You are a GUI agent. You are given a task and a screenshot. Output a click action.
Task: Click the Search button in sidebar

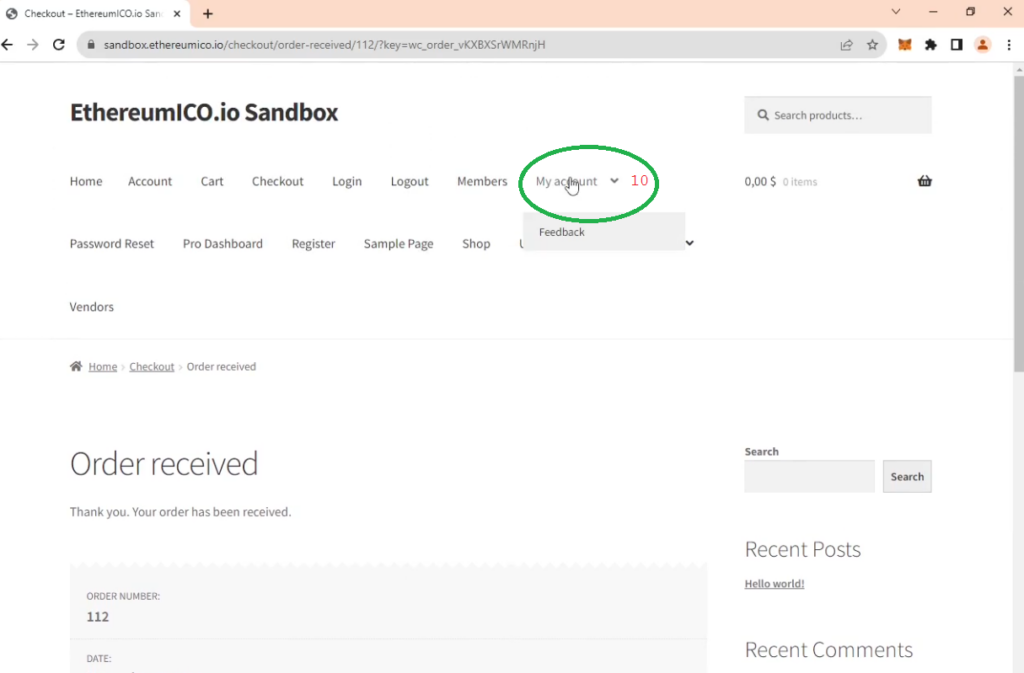click(906, 477)
